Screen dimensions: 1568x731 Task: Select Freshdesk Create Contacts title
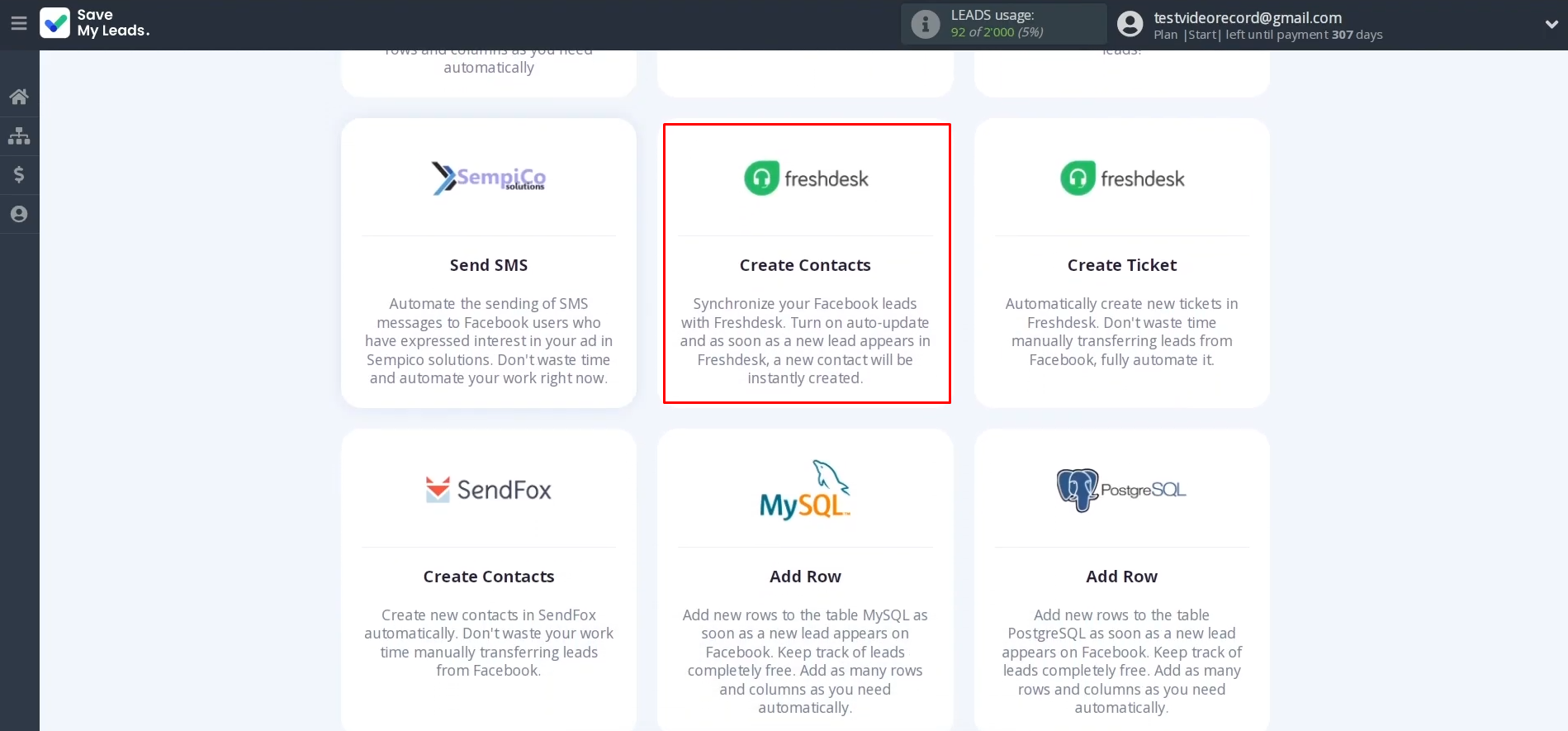[x=806, y=265]
